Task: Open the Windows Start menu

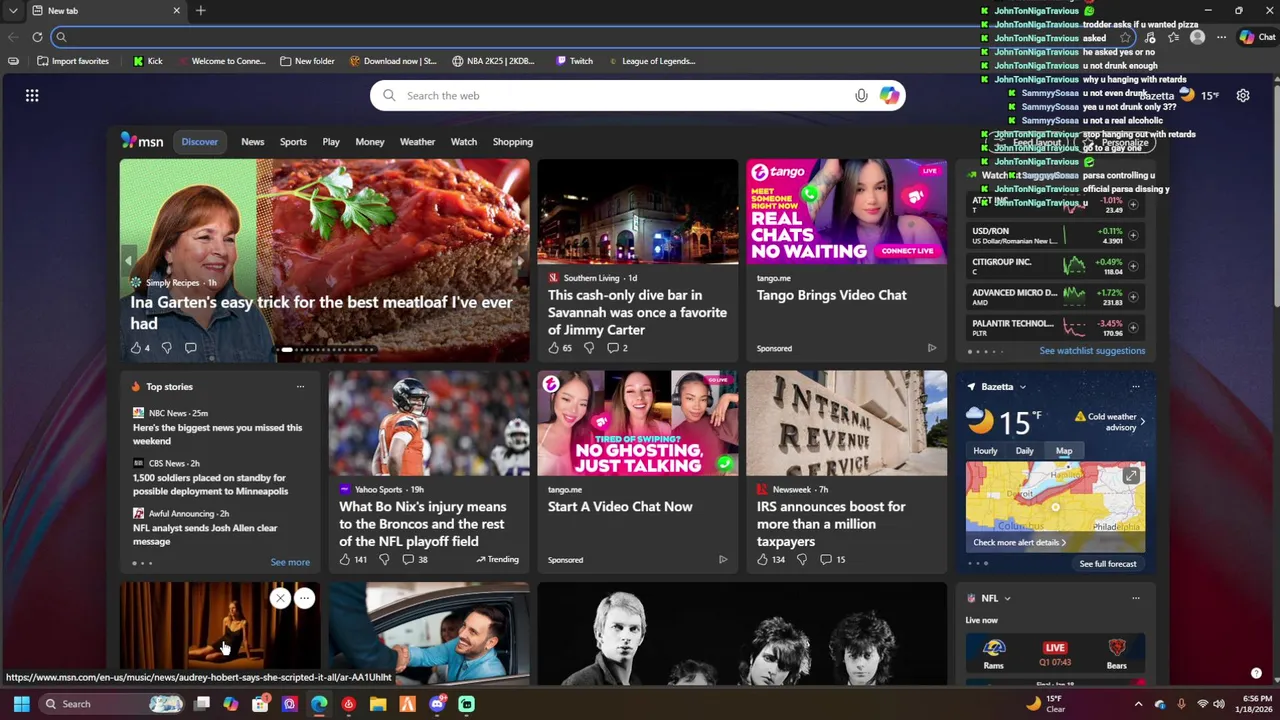Action: pos(21,704)
